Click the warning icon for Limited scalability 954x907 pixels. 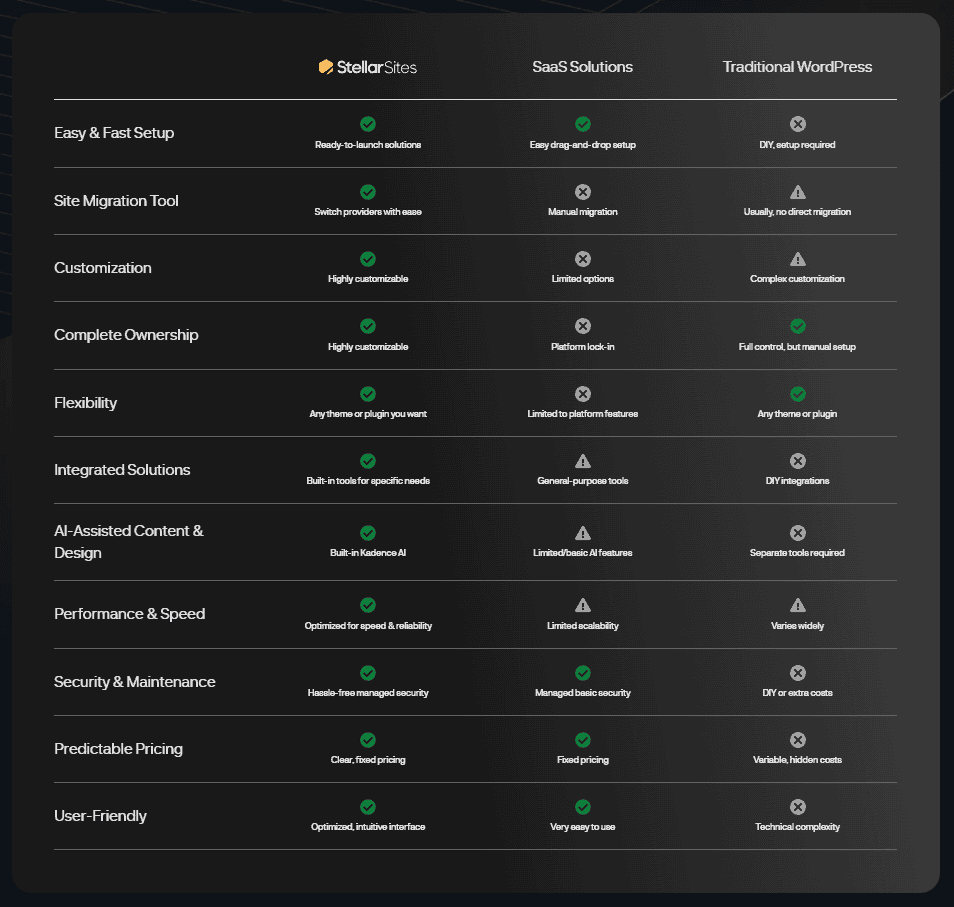click(x=582, y=604)
